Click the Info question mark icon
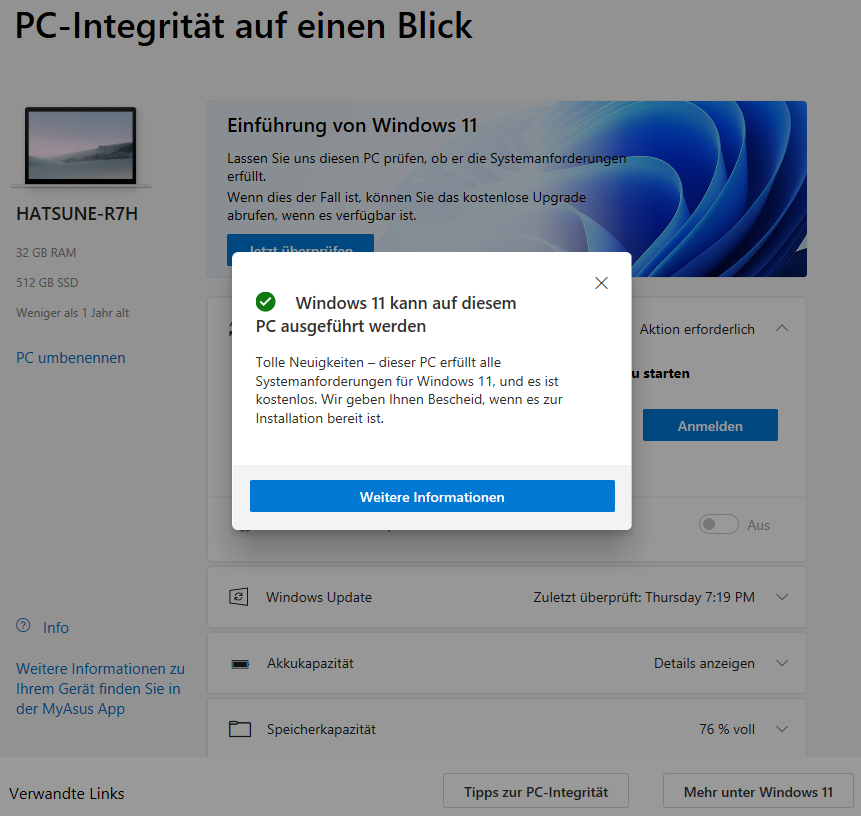Screen dimensions: 861x816 [23, 625]
